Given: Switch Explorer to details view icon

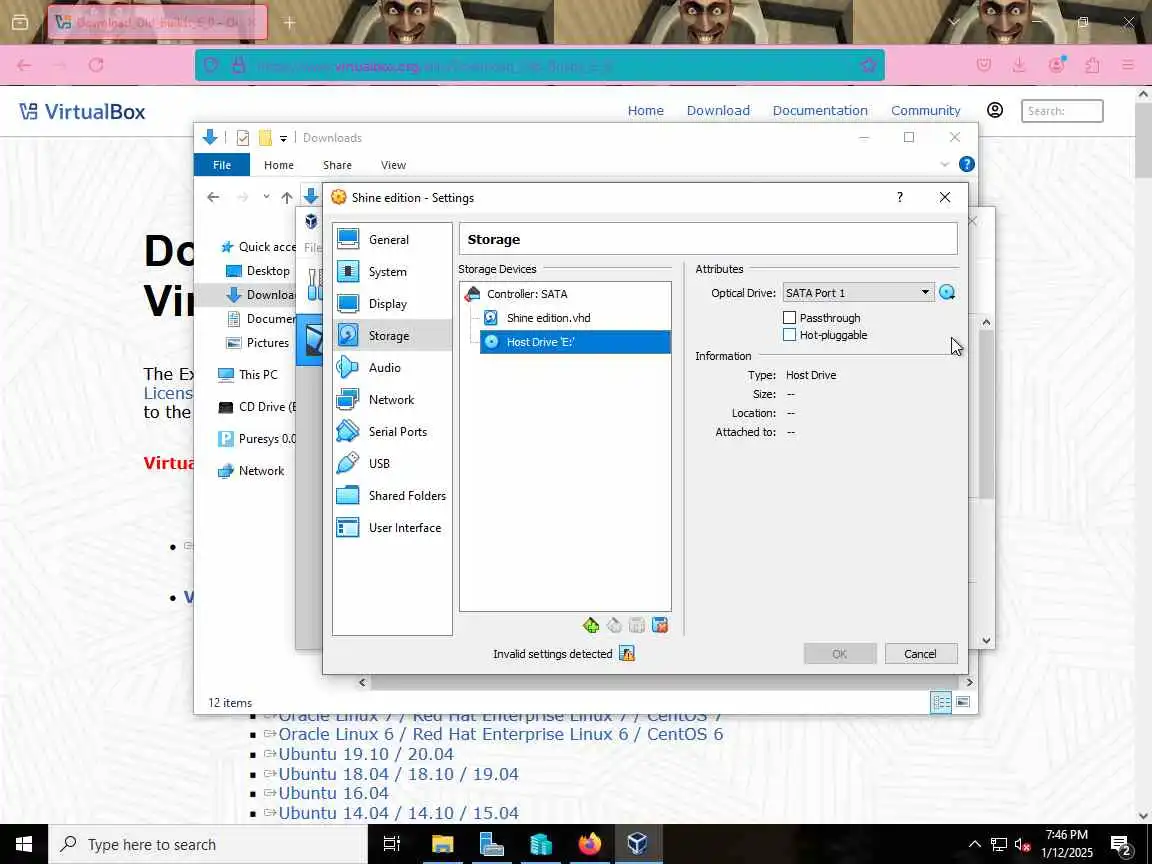Looking at the screenshot, I should [941, 702].
